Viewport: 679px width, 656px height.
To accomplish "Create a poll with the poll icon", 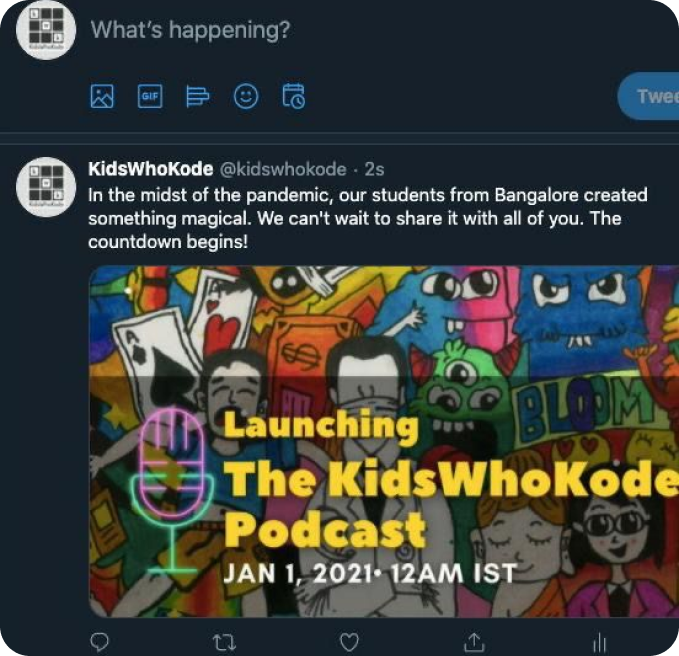I will point(198,96).
